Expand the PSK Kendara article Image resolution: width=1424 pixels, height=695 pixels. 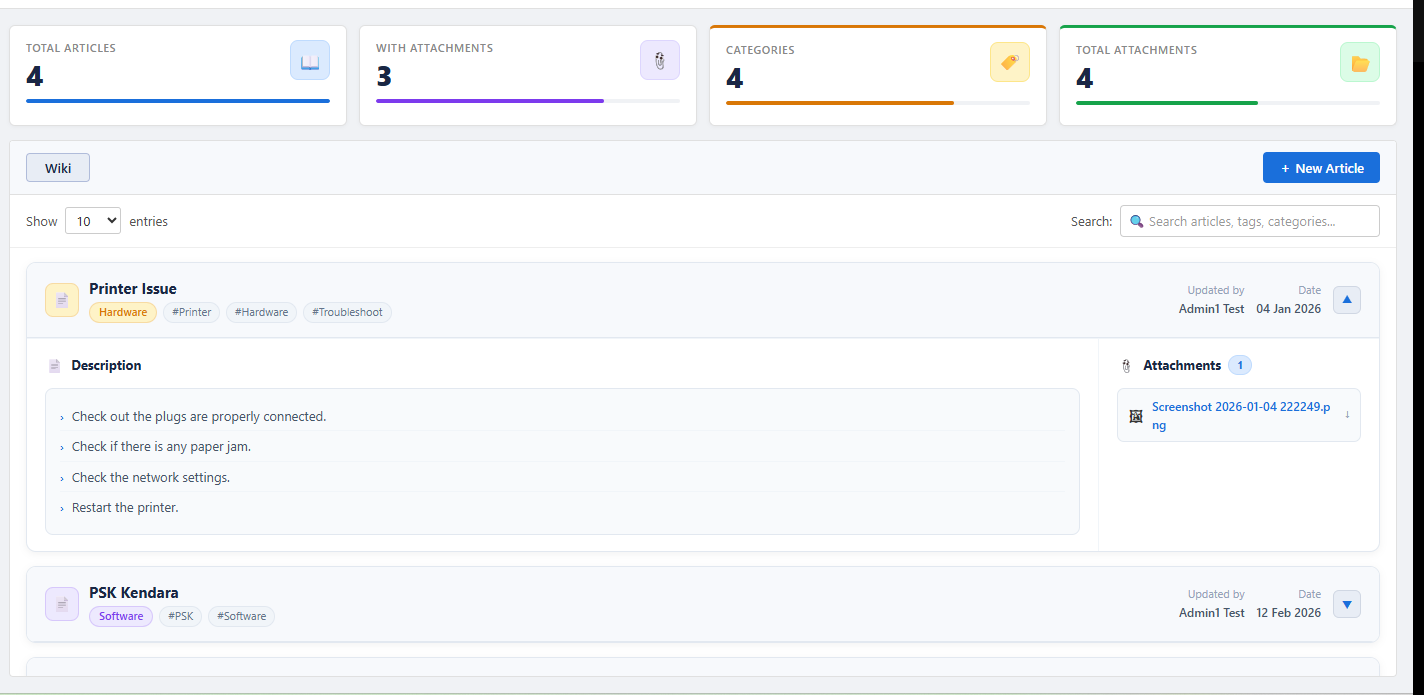click(x=1347, y=603)
